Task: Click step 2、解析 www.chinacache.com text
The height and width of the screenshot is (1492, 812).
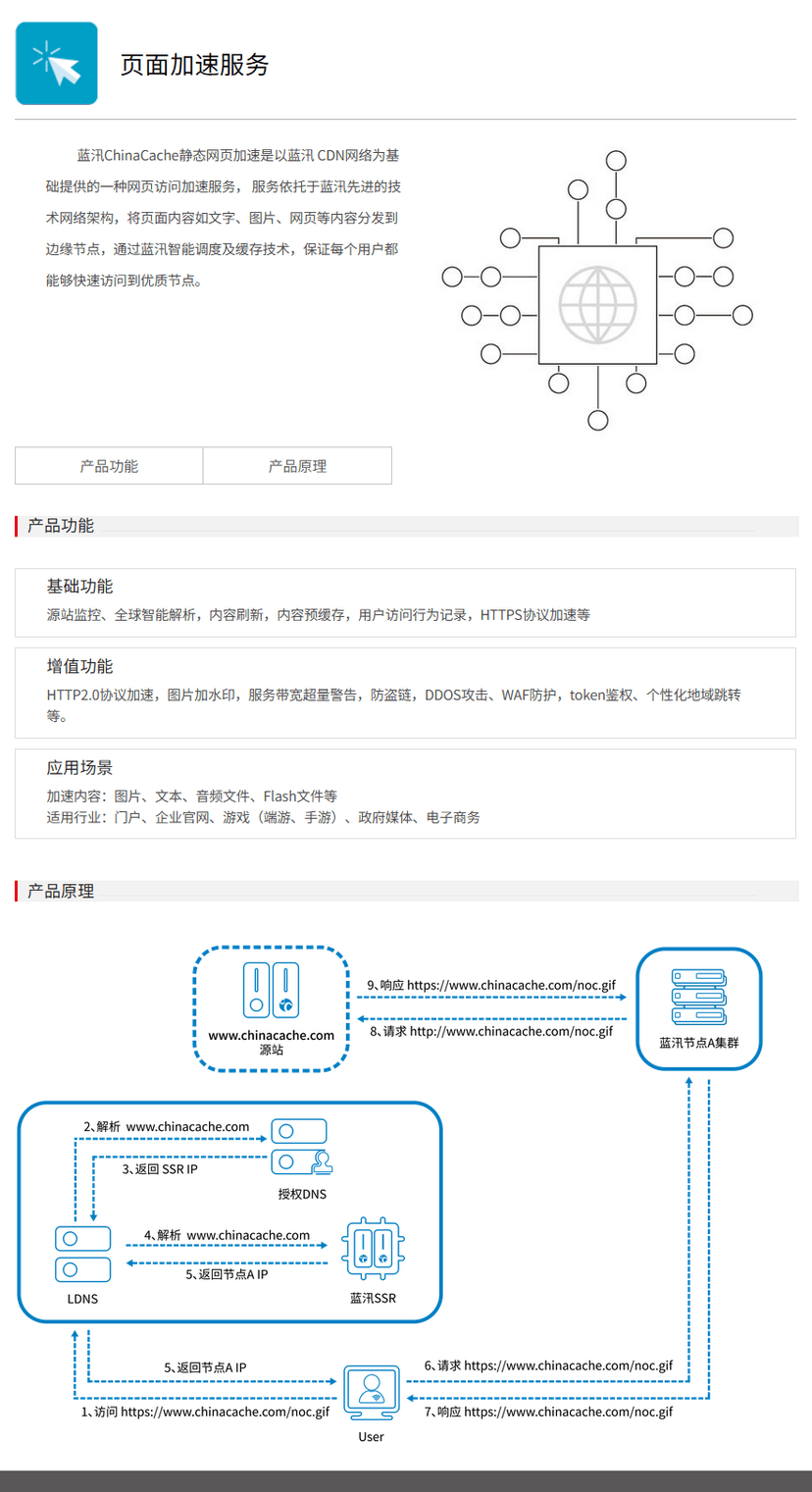Action: [x=166, y=1127]
